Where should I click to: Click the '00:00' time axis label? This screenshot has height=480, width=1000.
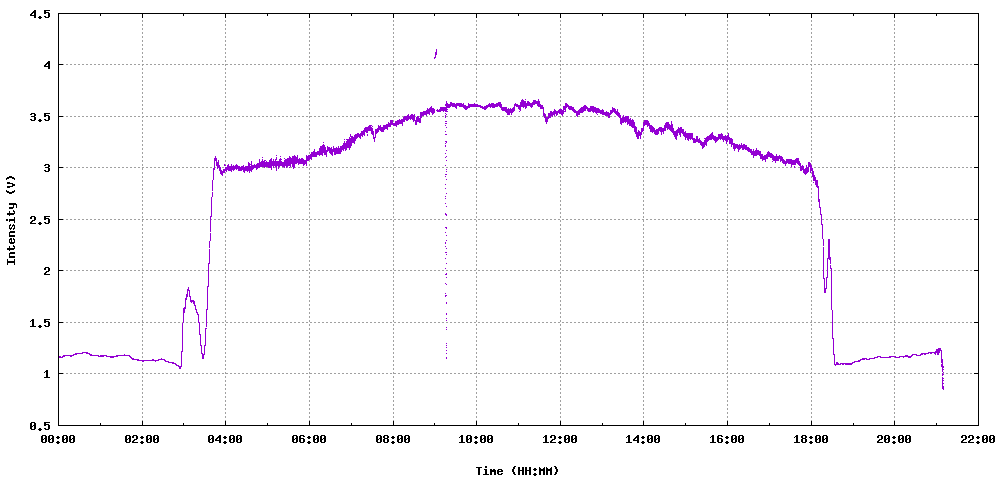tap(59, 440)
